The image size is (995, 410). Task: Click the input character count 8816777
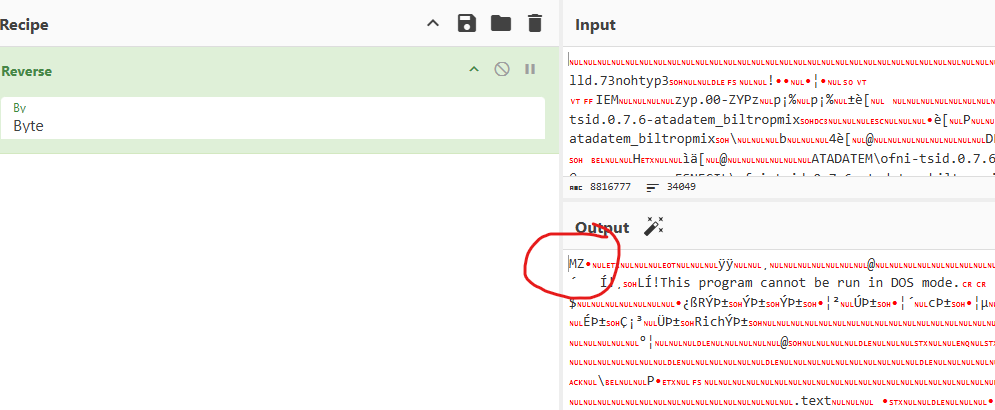pyautogui.click(x=610, y=187)
